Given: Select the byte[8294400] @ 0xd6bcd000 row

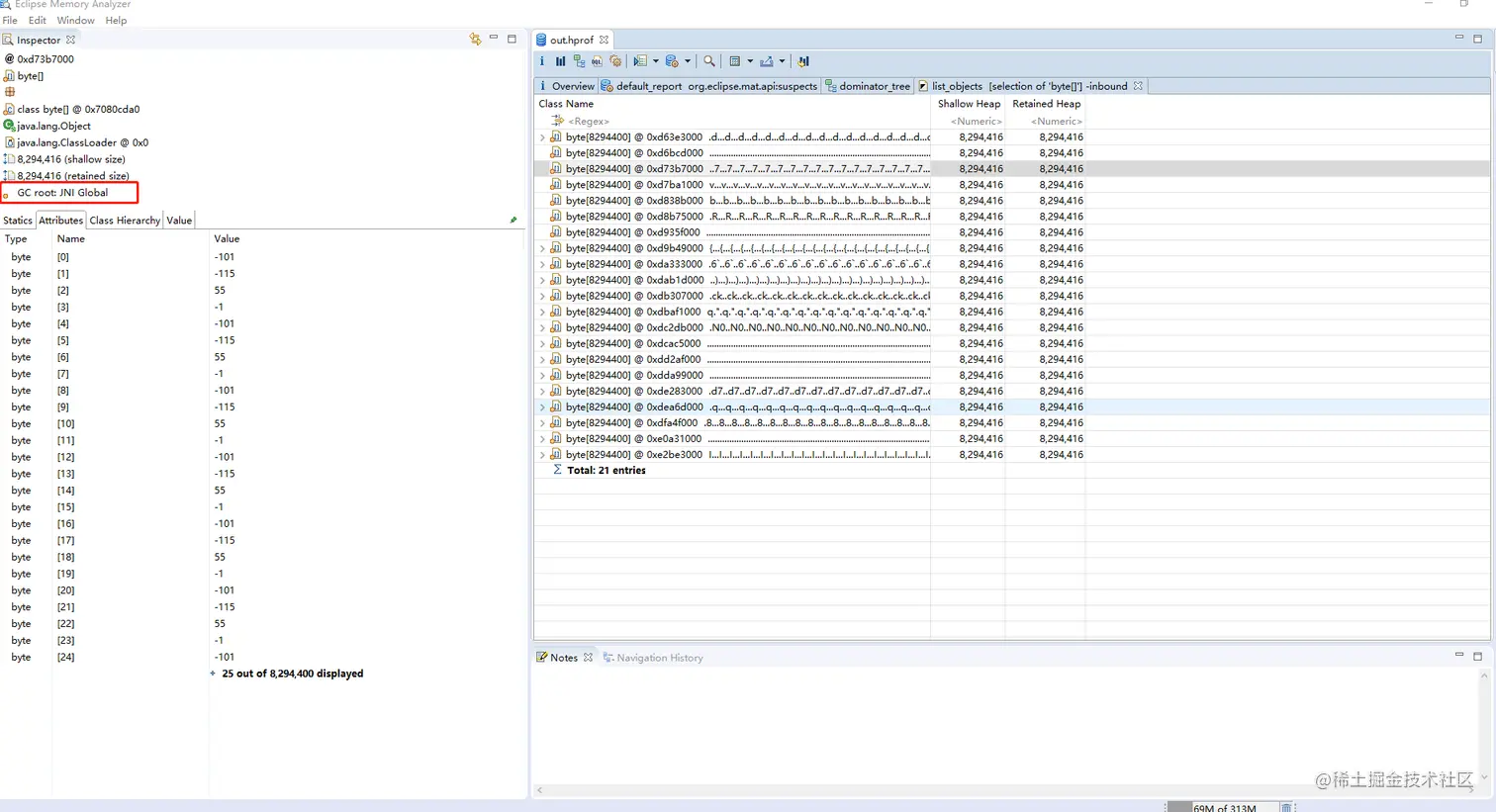Looking at the screenshot, I should tap(809, 153).
